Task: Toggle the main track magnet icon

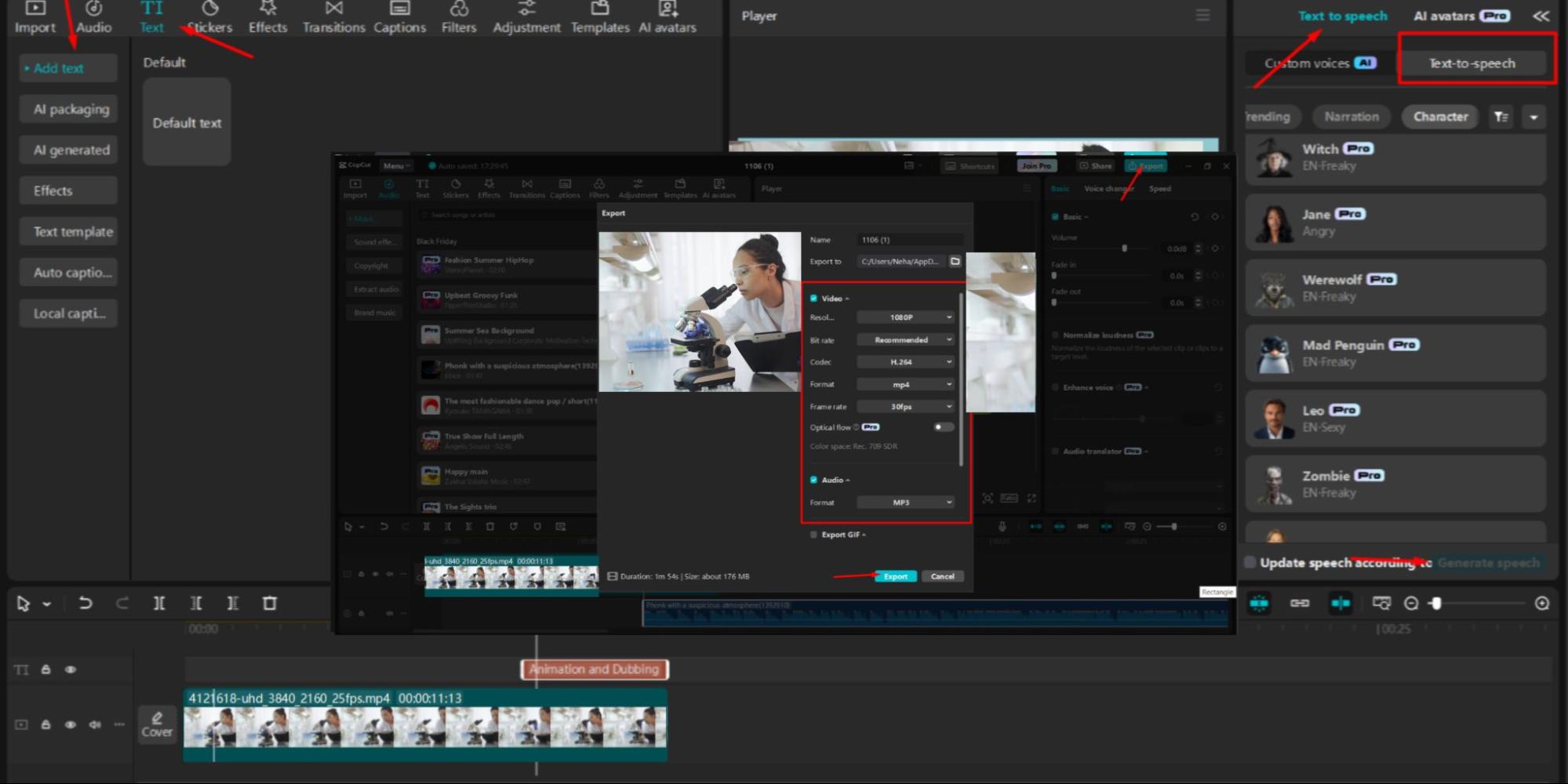Action: click(1260, 603)
